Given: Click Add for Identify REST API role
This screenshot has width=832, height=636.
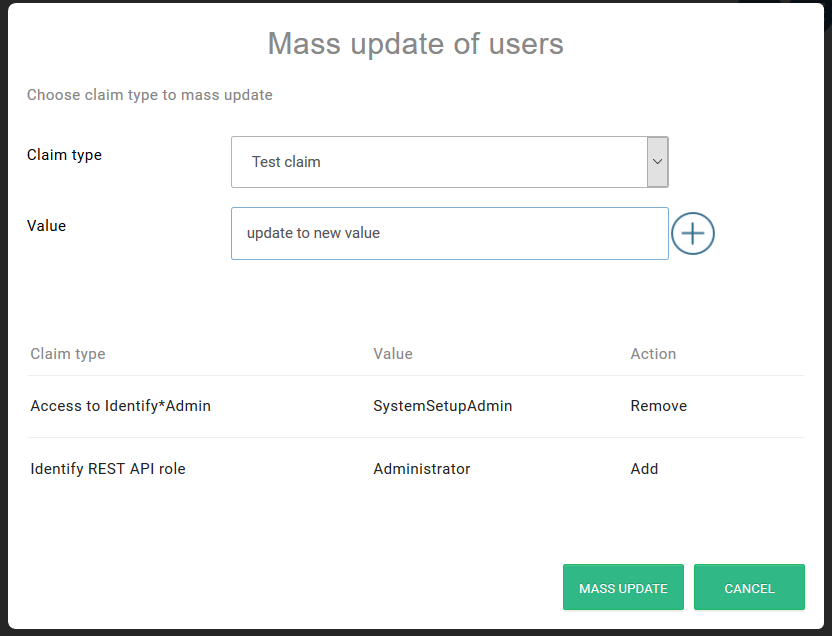Looking at the screenshot, I should [x=644, y=469].
